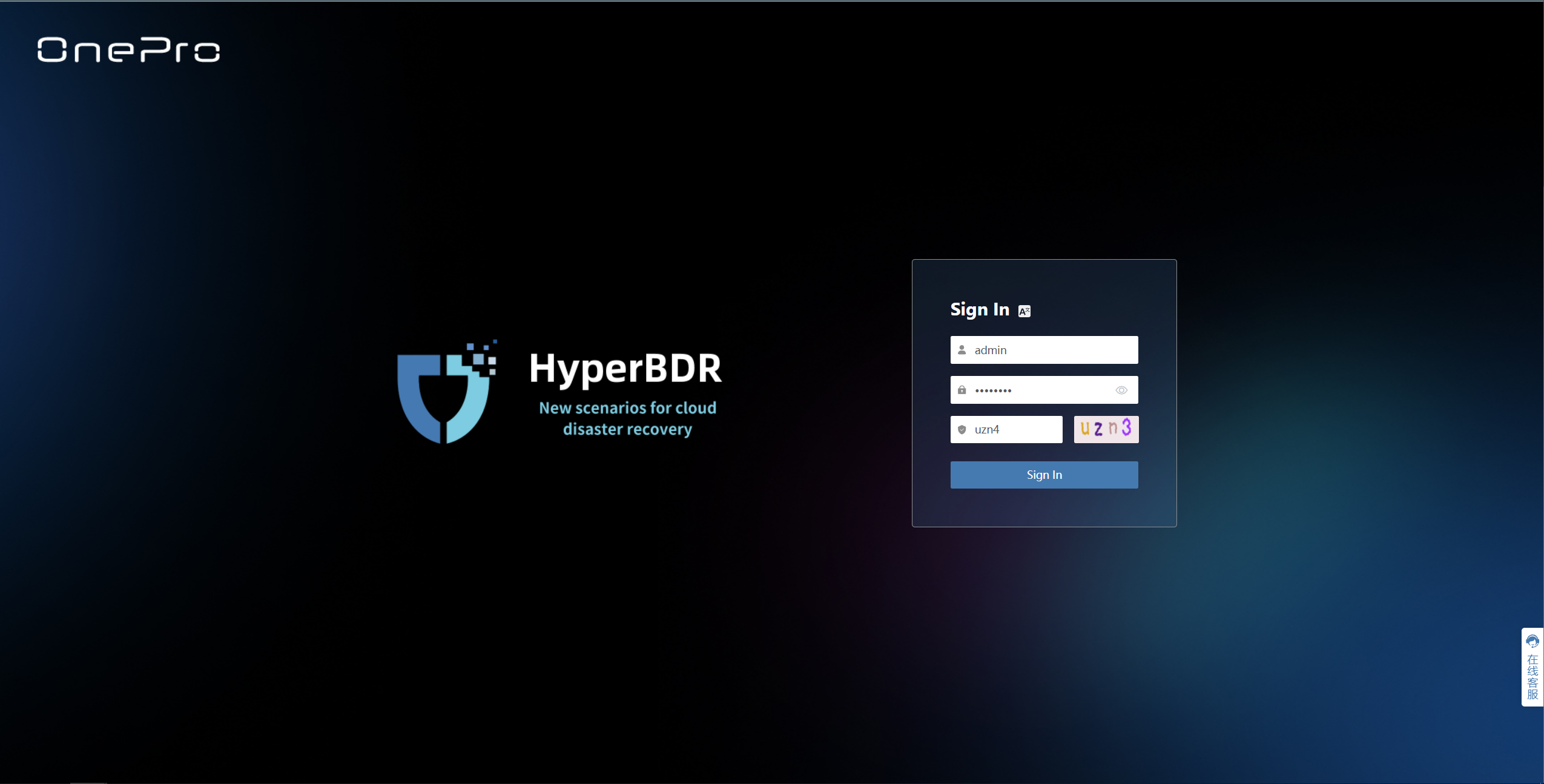Click the padlock icon in password field

[x=962, y=390]
